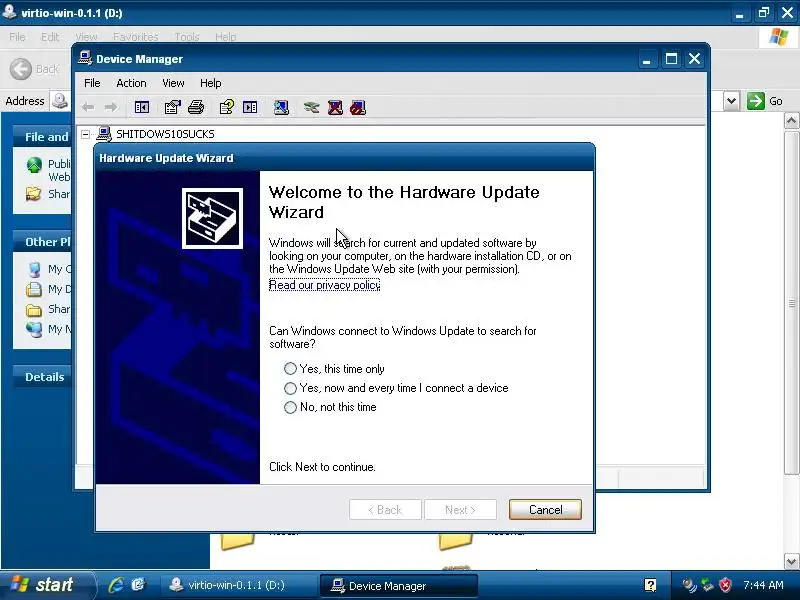Click the speaker-like tray icon left of the clock
Screen dimensions: 800x600
click(689, 585)
